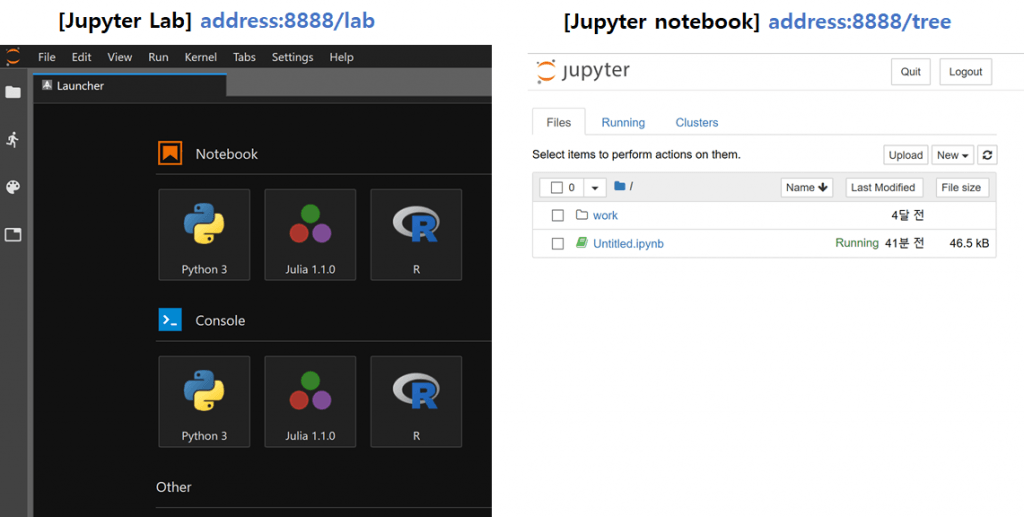Open the Kernel menu in JupyterLab

pyautogui.click(x=200, y=57)
